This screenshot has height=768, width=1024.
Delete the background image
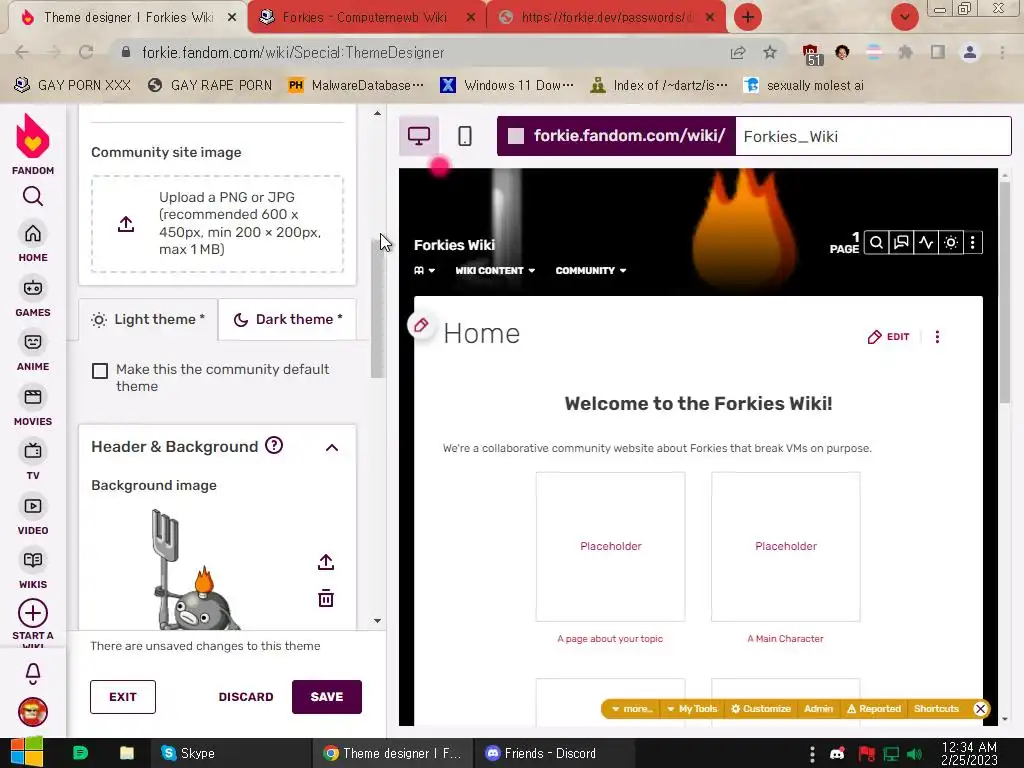click(x=326, y=598)
